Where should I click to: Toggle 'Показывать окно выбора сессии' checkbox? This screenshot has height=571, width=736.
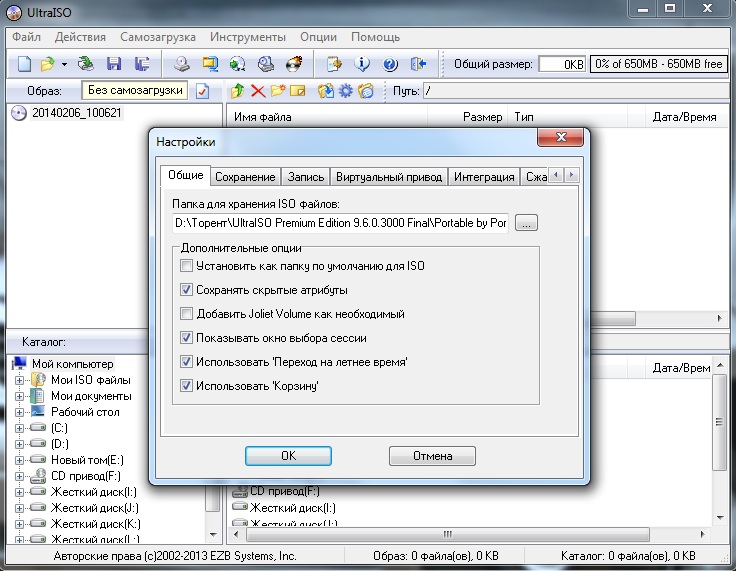point(186,338)
